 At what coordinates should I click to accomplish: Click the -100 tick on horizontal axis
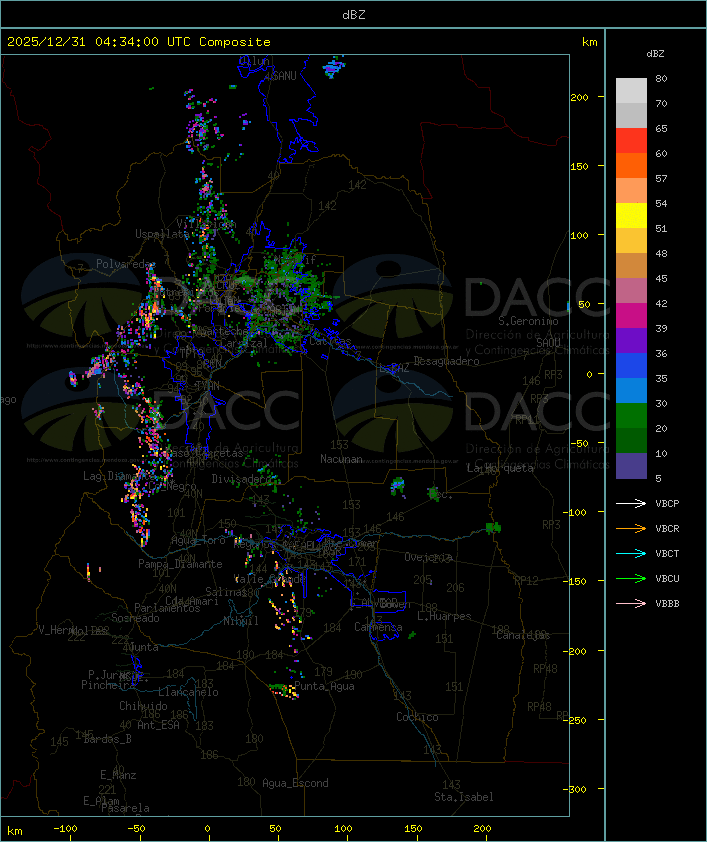65,829
